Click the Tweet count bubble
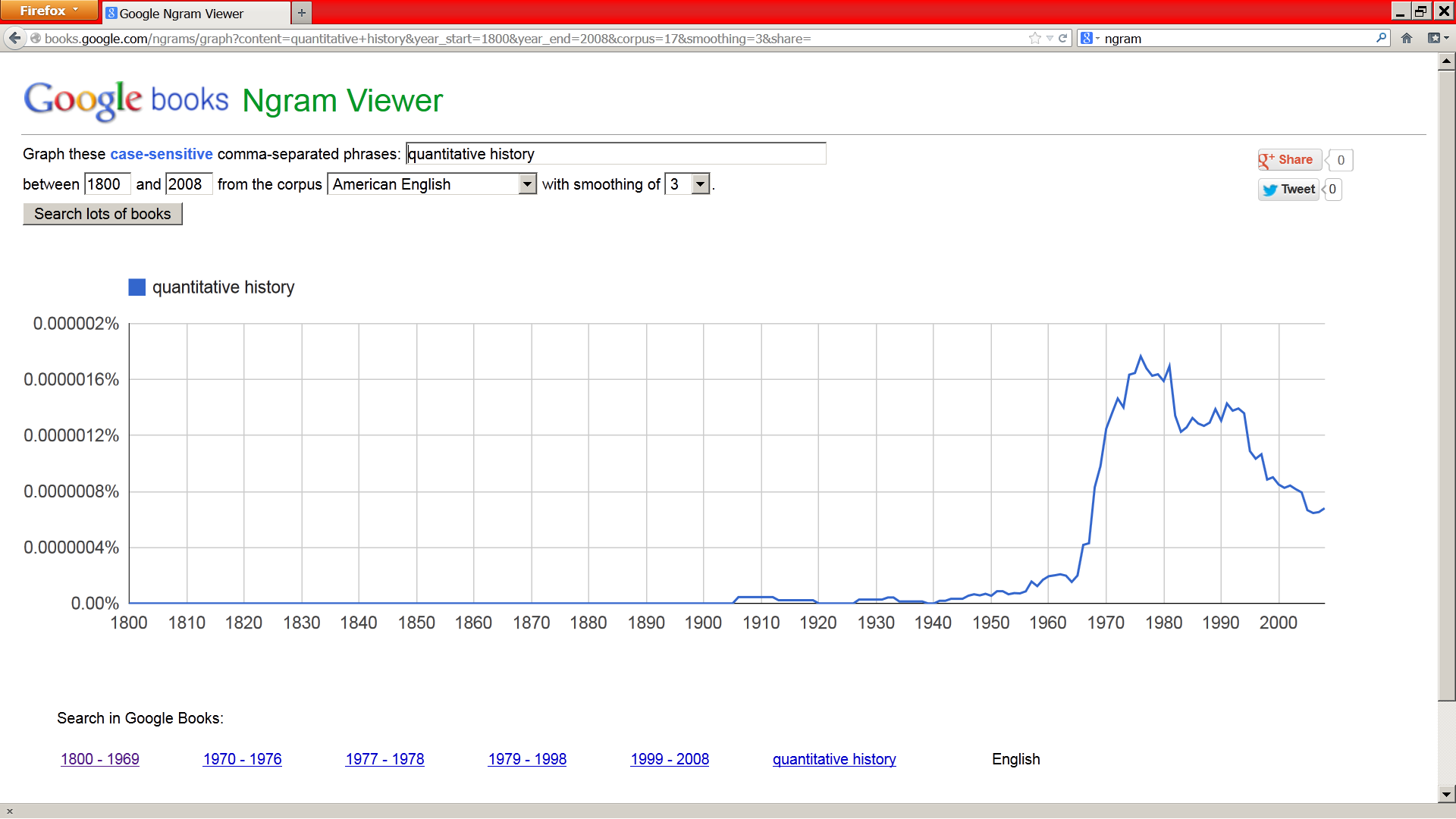Image resolution: width=1456 pixels, height=819 pixels. pos(1332,190)
